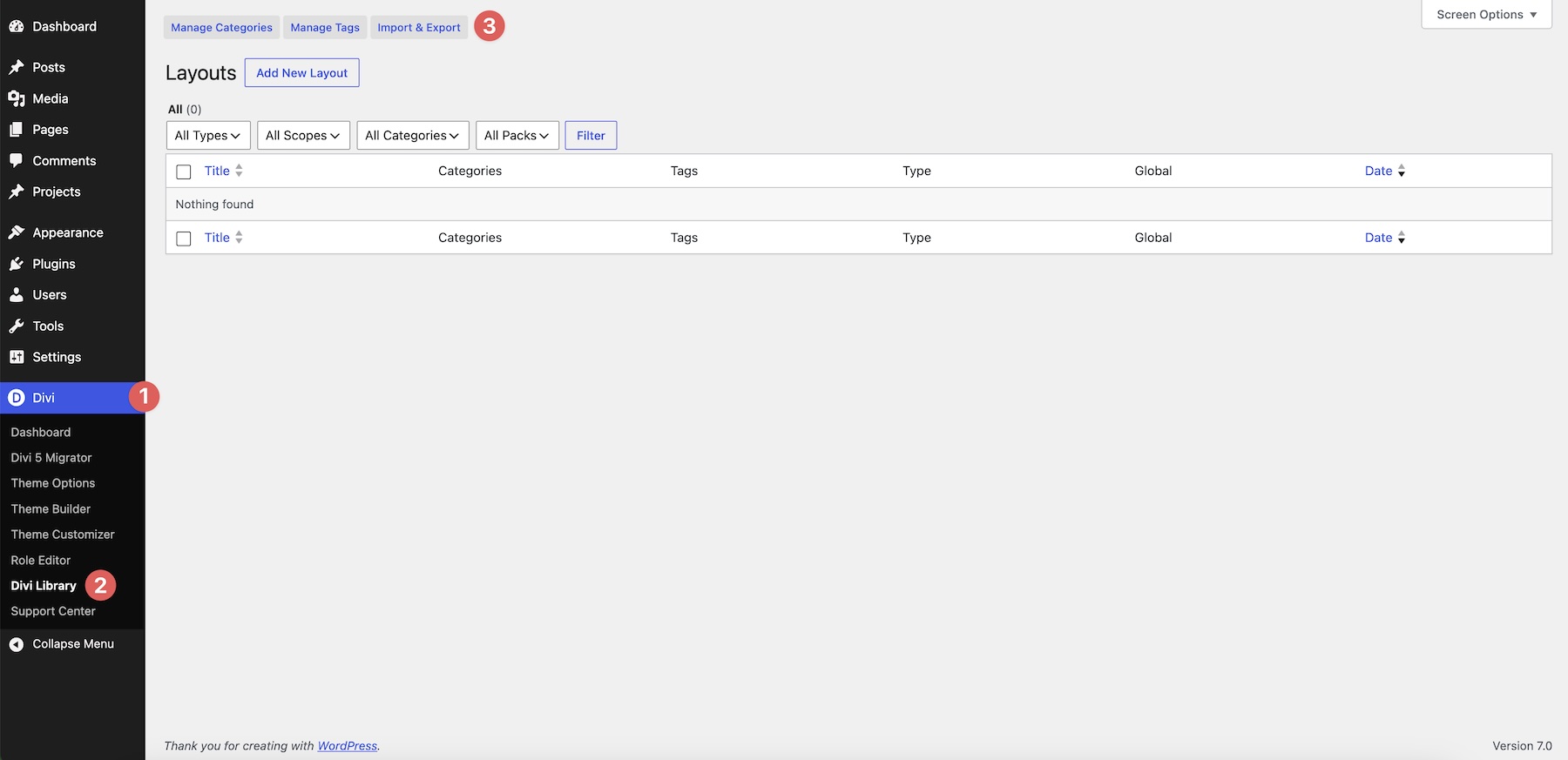
Task: Open the All Packs dropdown
Action: 517,135
